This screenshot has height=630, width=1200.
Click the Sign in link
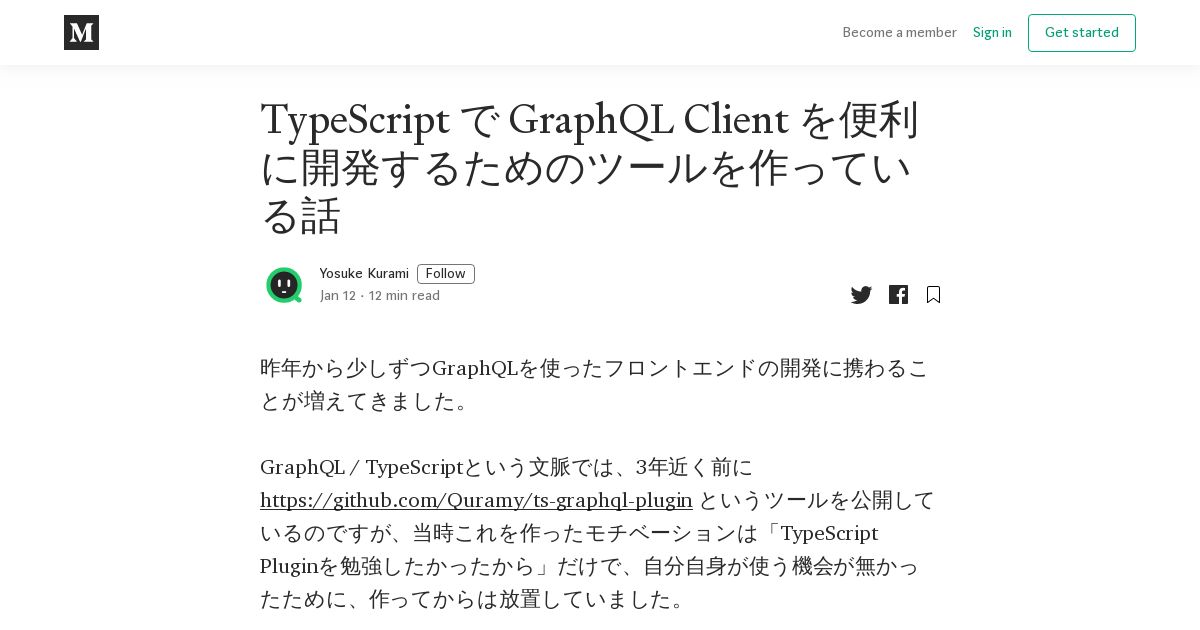992,32
